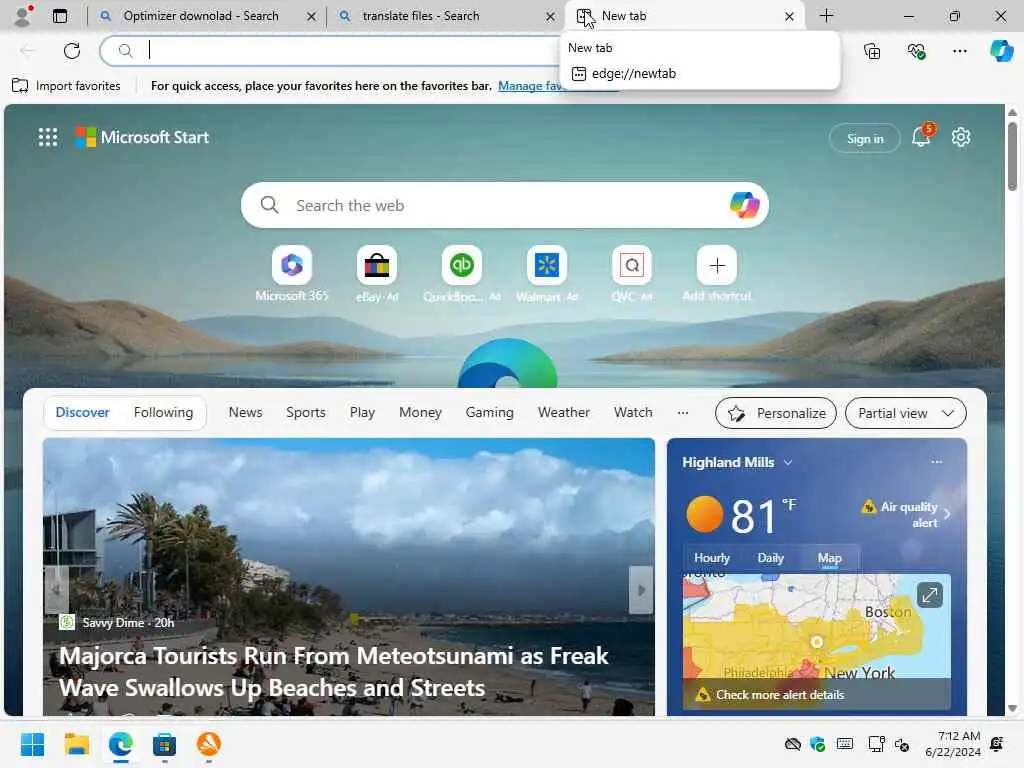Show next headline in news carousel
Image resolution: width=1024 pixels, height=768 pixels.
[x=641, y=590]
